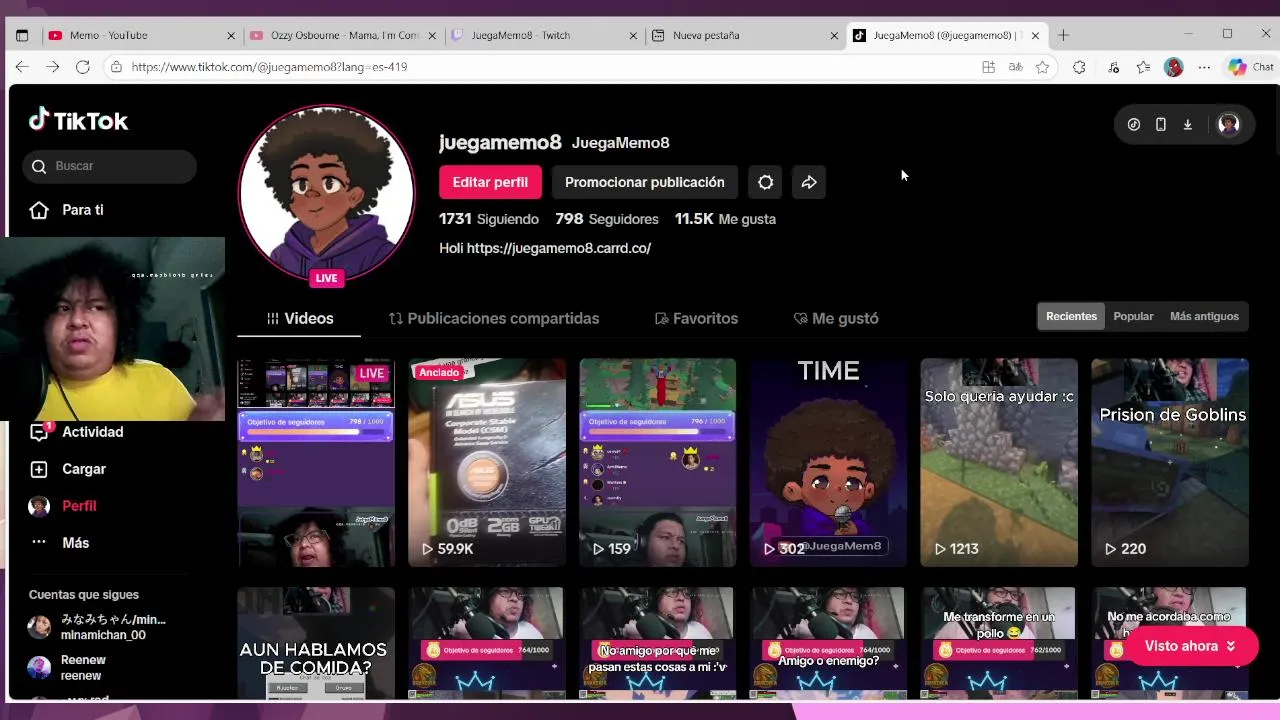This screenshot has height=720, width=1280.
Task: Click the translate page icon
Action: (1016, 67)
